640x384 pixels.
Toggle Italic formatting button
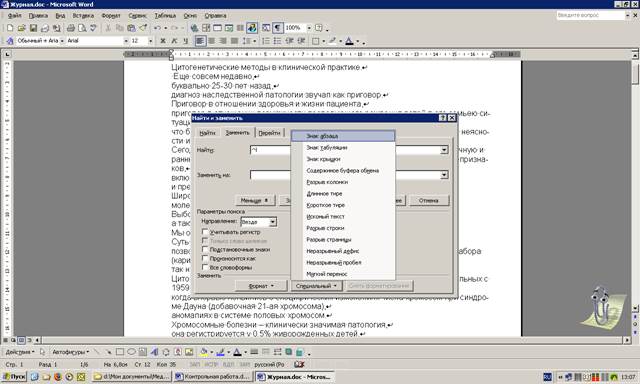(x=174, y=41)
